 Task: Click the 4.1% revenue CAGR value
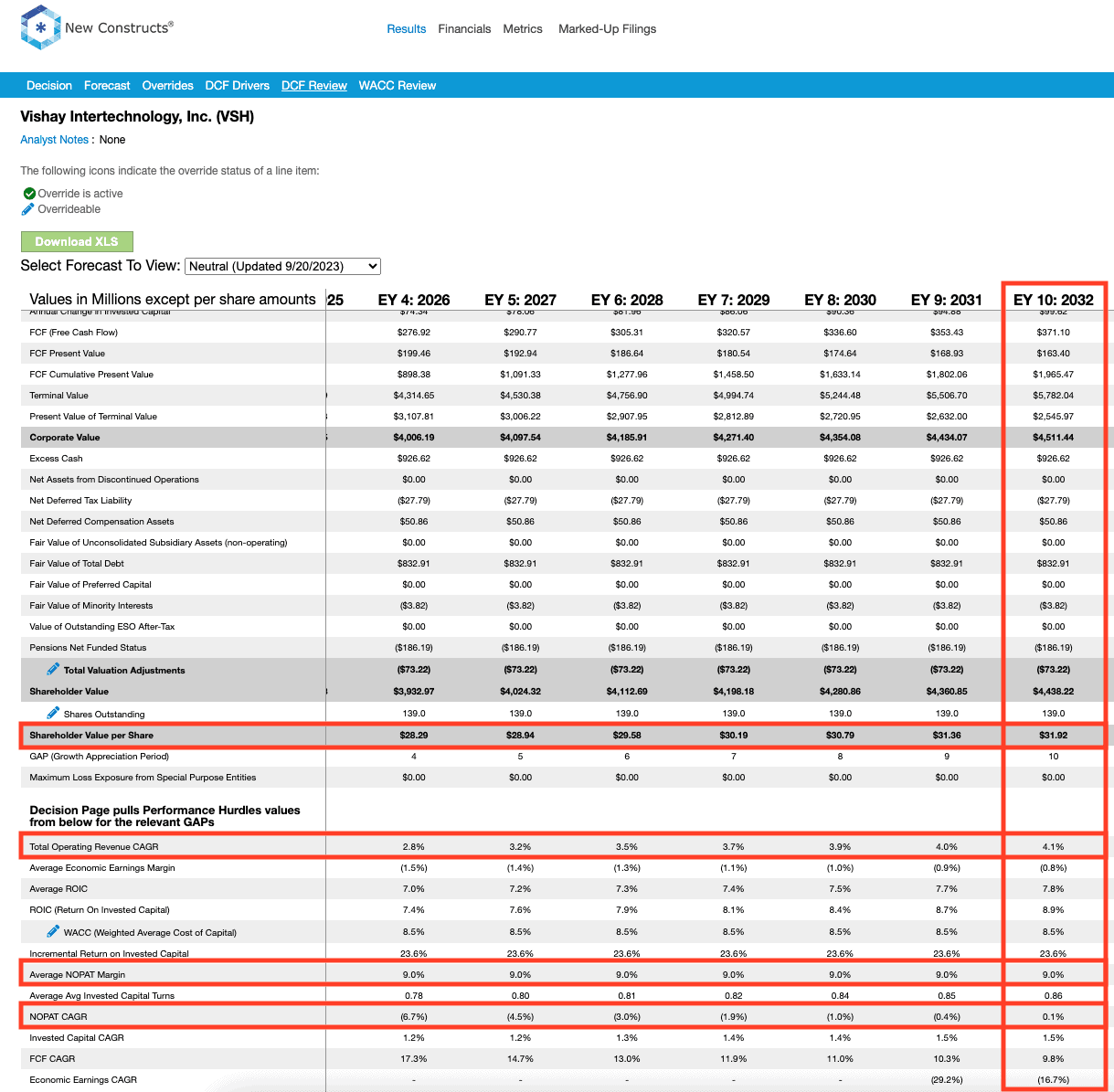pos(1054,847)
